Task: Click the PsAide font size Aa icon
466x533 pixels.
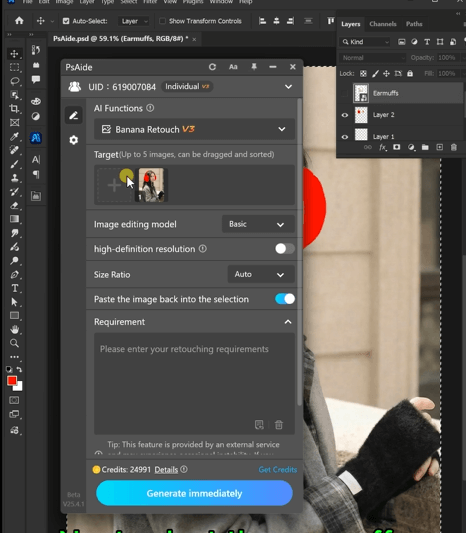Action: [233, 67]
